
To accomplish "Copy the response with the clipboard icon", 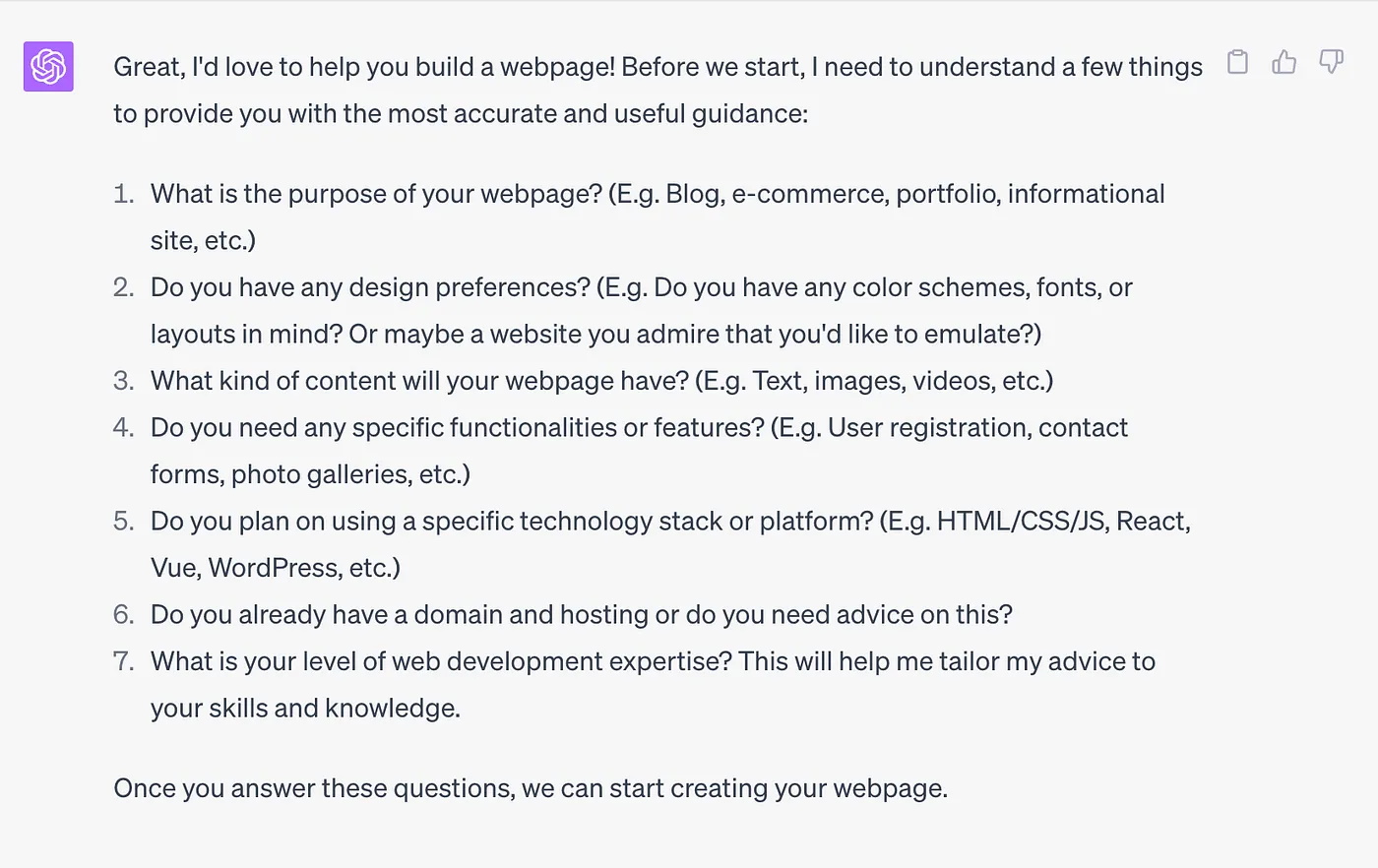I will click(x=1237, y=62).
